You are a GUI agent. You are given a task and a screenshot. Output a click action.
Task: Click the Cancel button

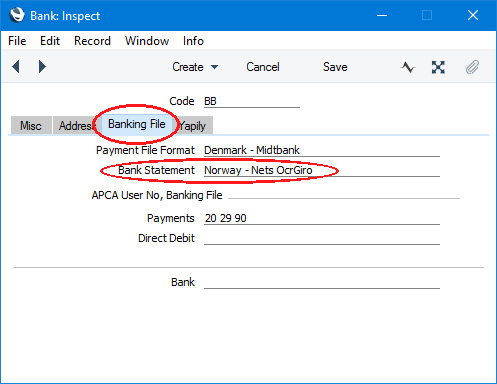[263, 67]
